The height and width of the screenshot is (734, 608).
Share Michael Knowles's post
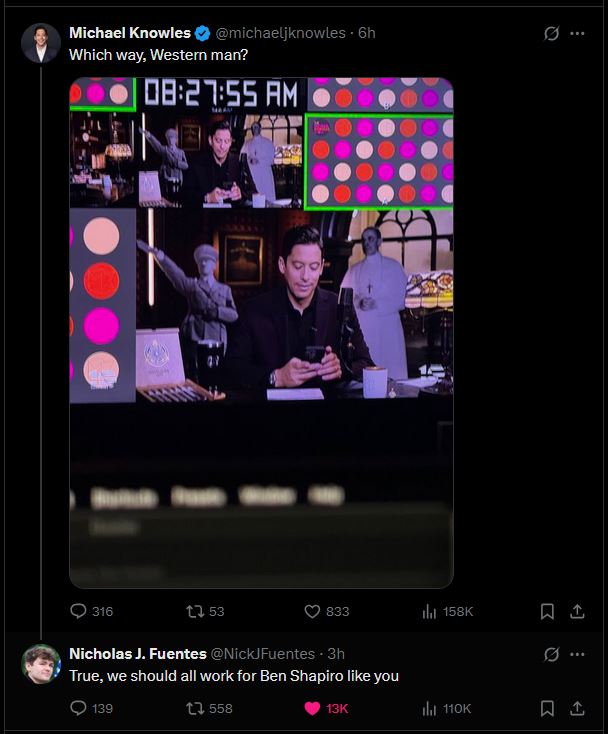coord(577,611)
